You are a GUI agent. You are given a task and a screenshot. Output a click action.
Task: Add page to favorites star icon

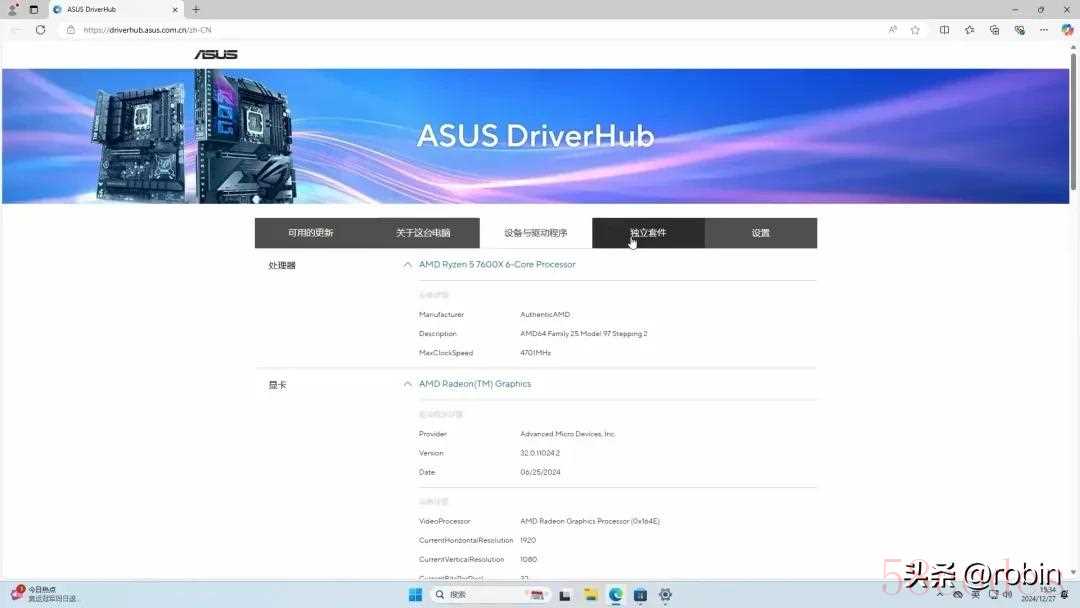pos(915,30)
